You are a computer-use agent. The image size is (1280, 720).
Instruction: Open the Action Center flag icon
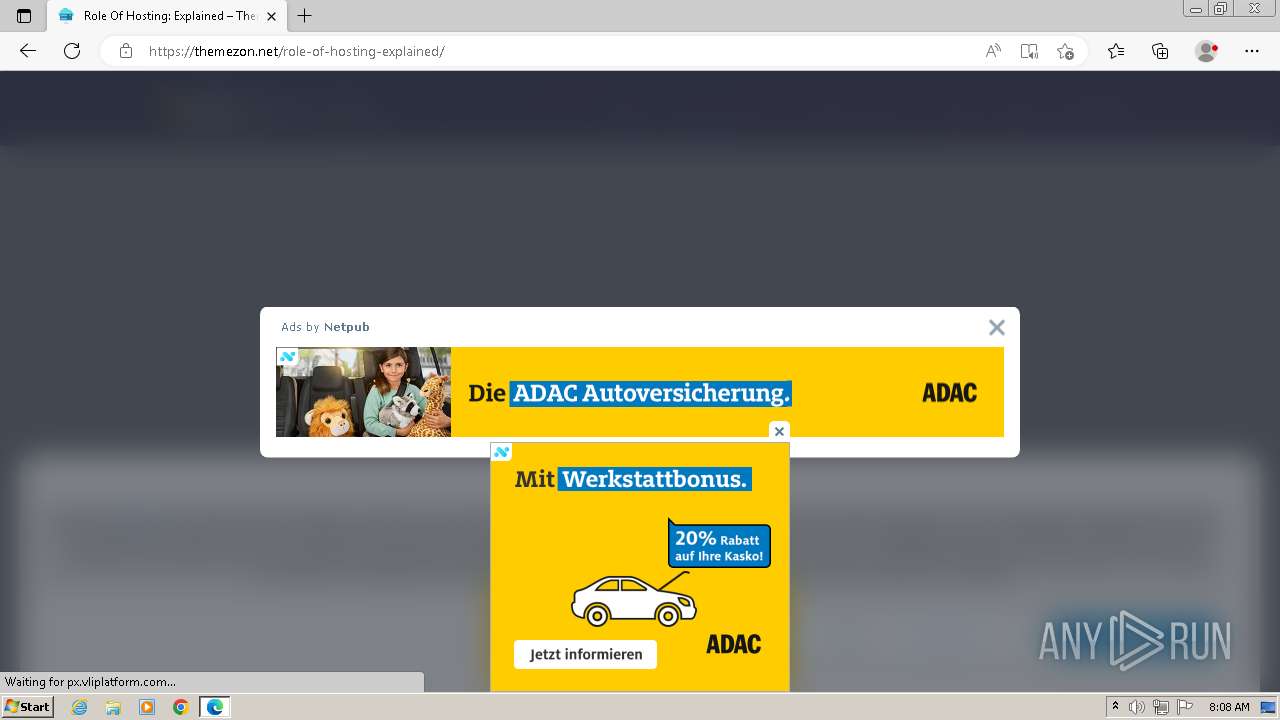click(x=1185, y=707)
